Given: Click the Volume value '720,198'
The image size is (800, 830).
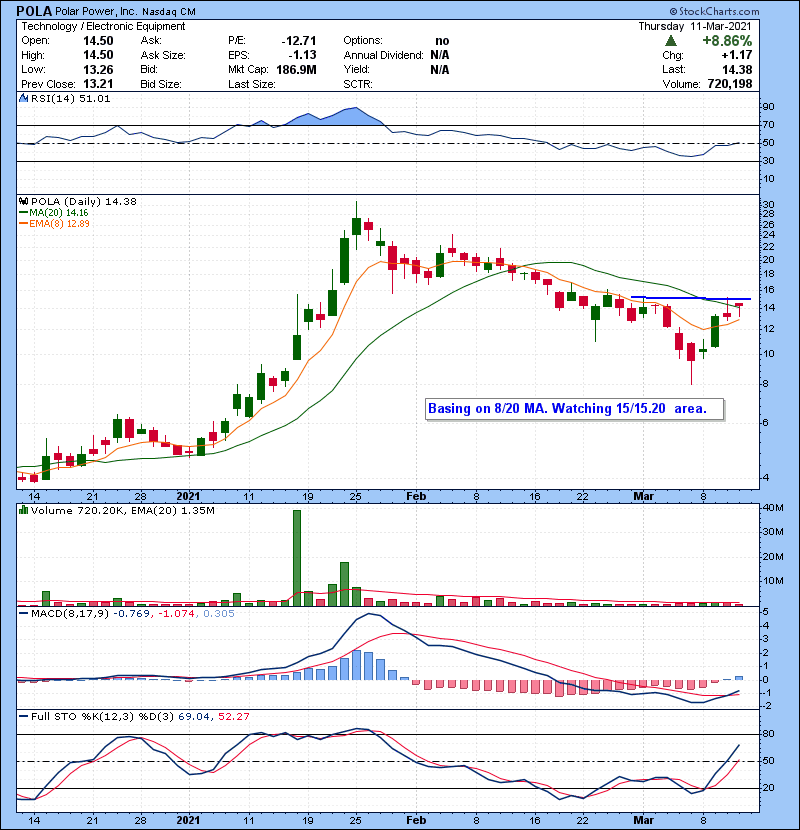Looking at the screenshot, I should 730,84.
